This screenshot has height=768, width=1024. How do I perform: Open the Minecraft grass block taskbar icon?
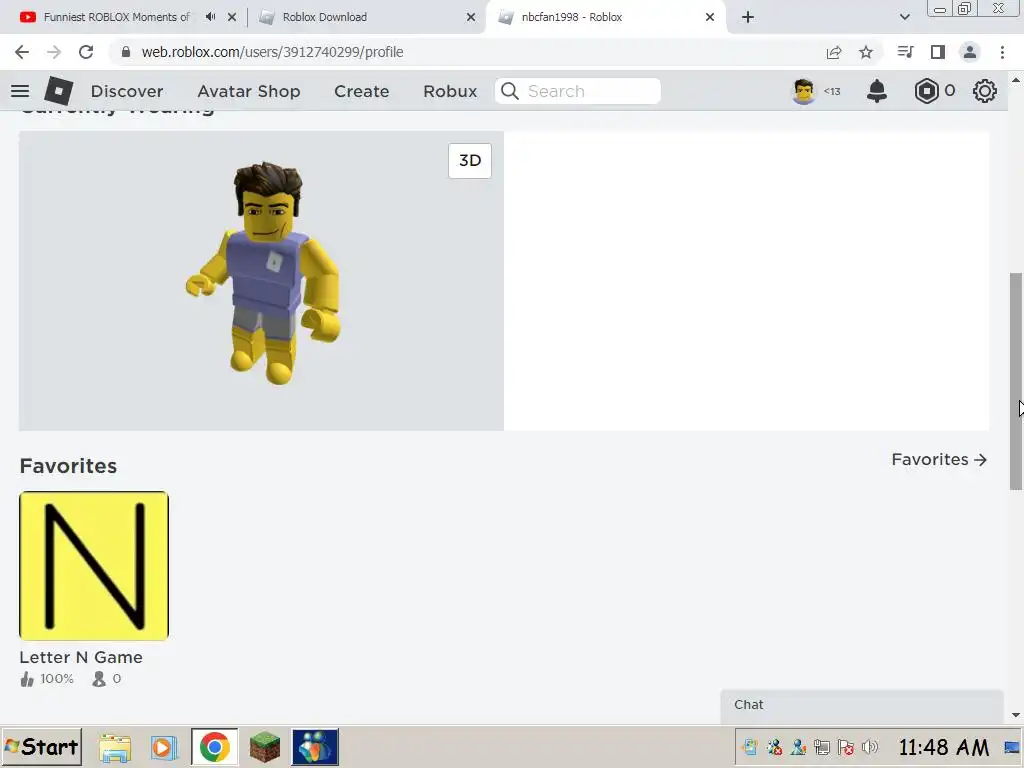click(x=264, y=747)
